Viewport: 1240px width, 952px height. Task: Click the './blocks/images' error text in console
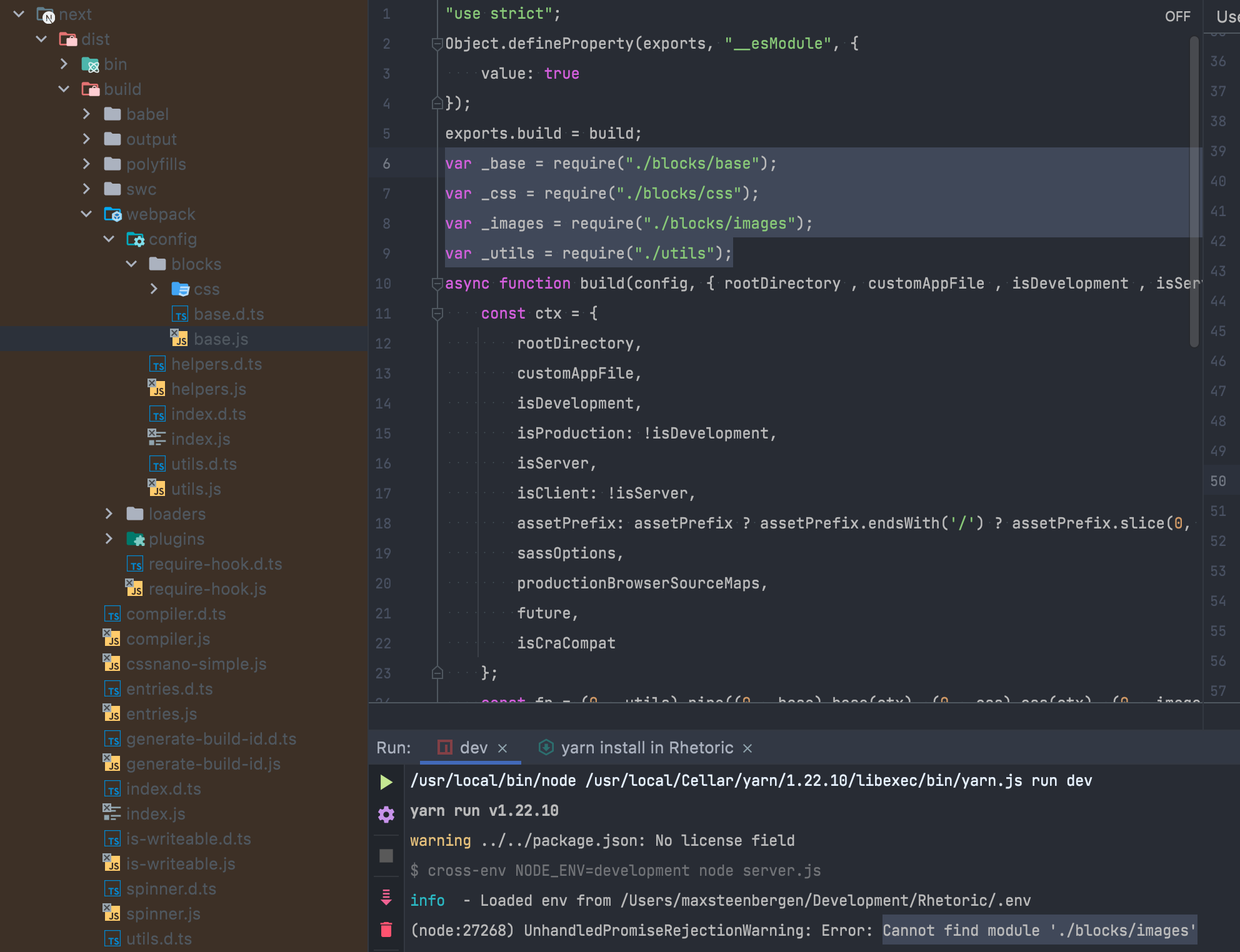tap(1123, 930)
